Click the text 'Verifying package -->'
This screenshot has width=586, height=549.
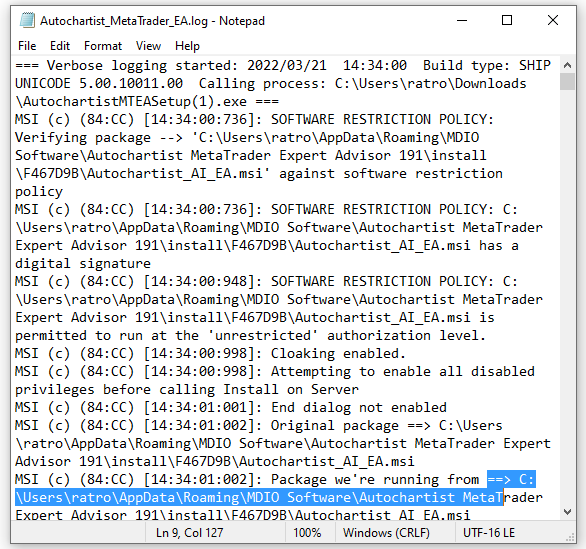tap(99, 138)
